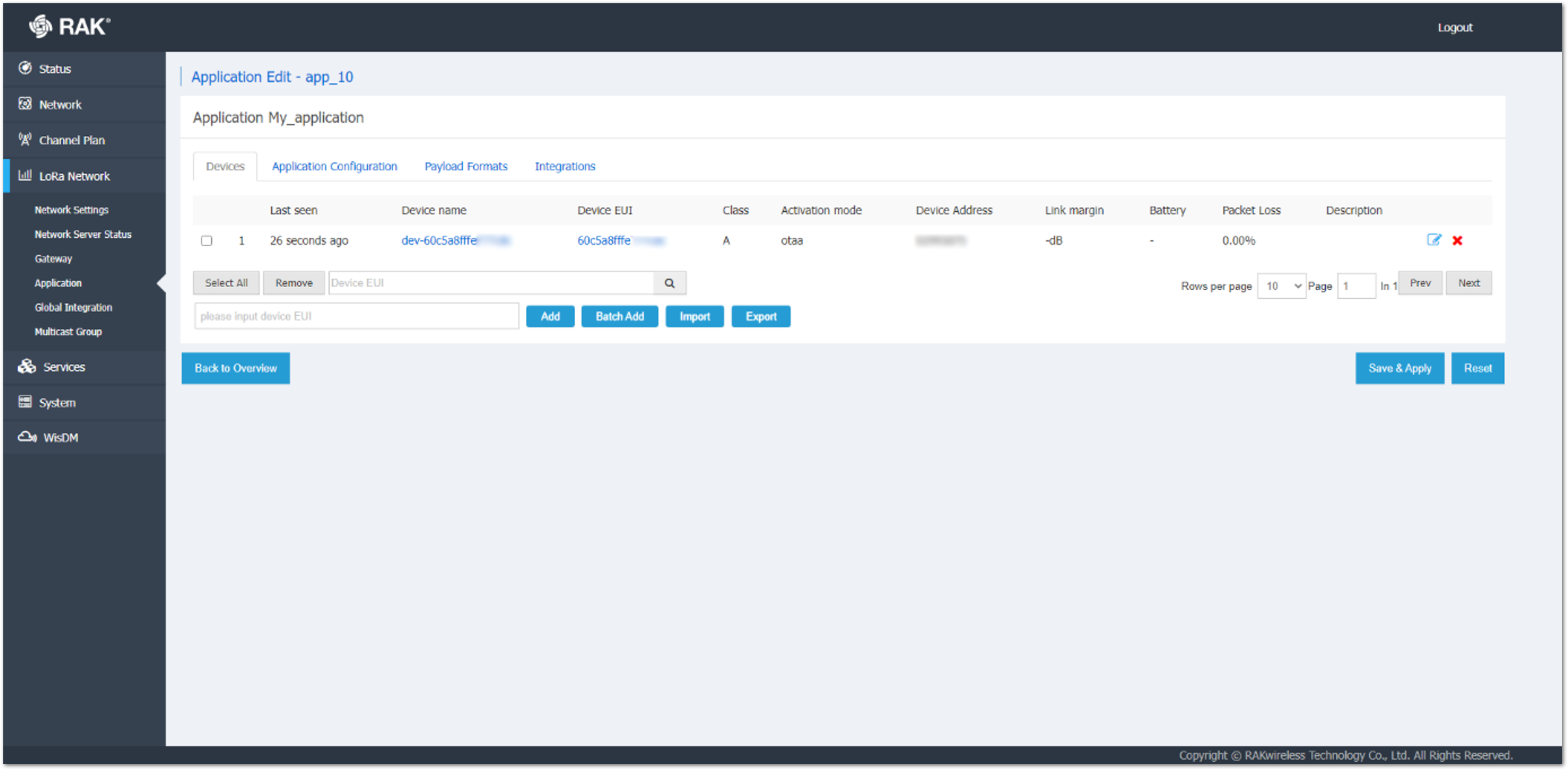
Task: Select the Network sidebar icon
Action: coord(60,104)
